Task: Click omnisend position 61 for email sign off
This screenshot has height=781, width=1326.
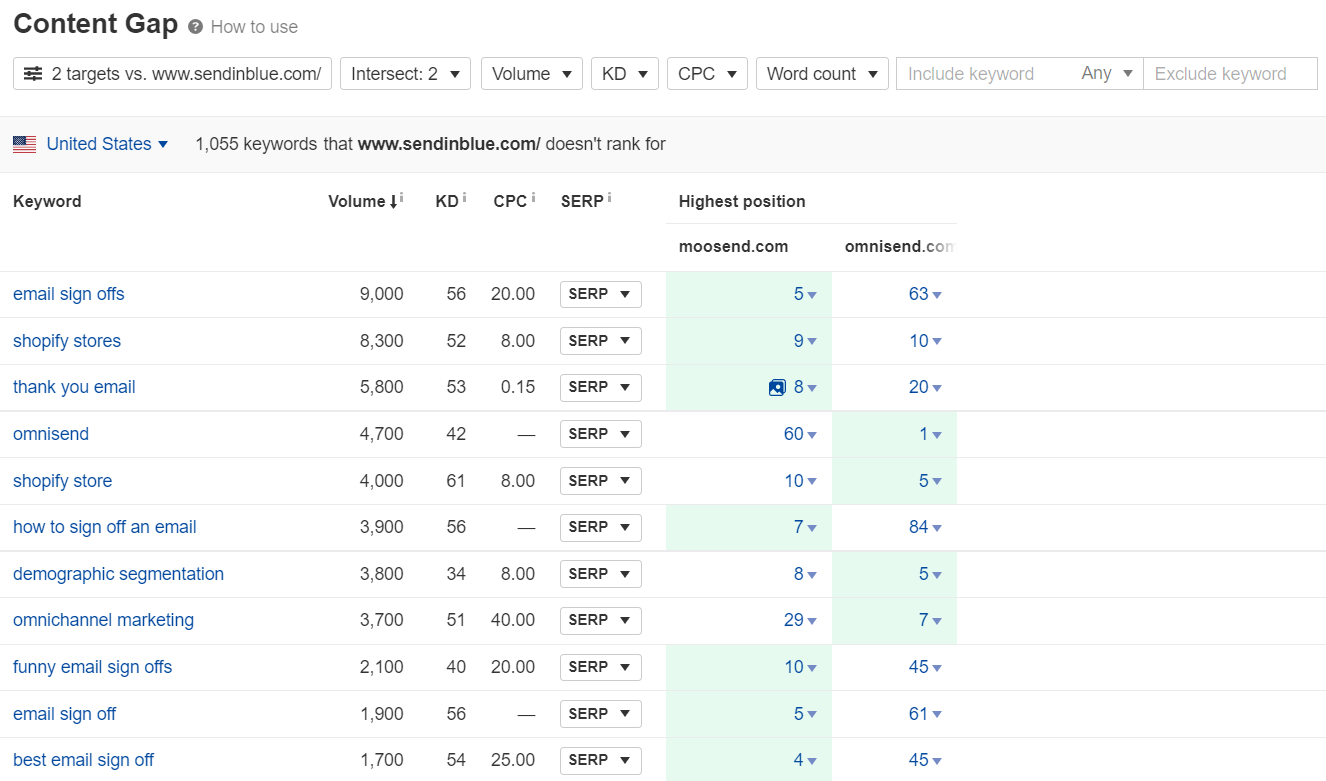Action: coord(925,714)
